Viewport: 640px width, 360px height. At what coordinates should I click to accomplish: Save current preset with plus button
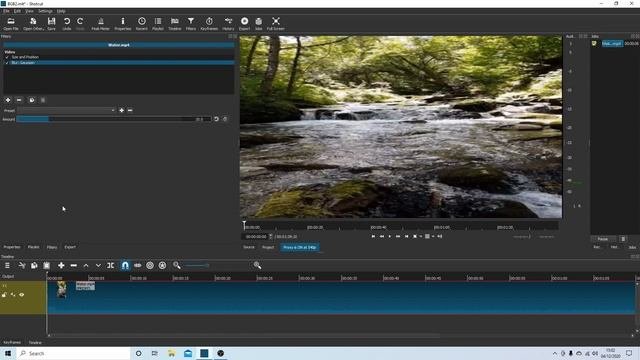[122, 110]
